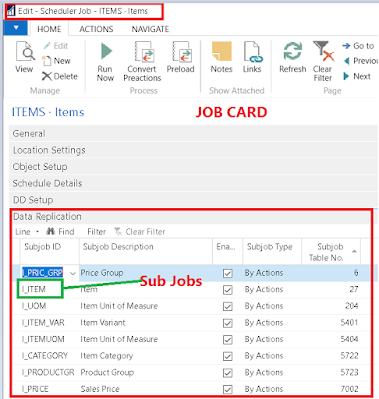Click Clear Filter in Data Replication toolbar

coord(140,232)
